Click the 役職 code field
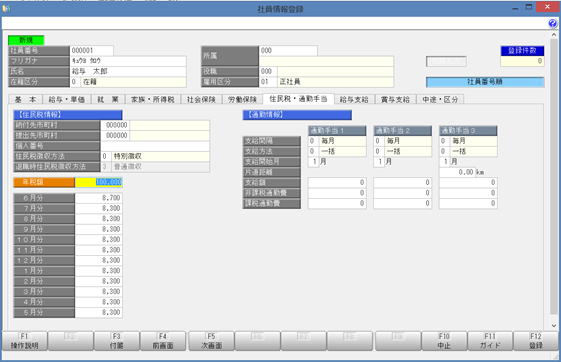 point(268,71)
